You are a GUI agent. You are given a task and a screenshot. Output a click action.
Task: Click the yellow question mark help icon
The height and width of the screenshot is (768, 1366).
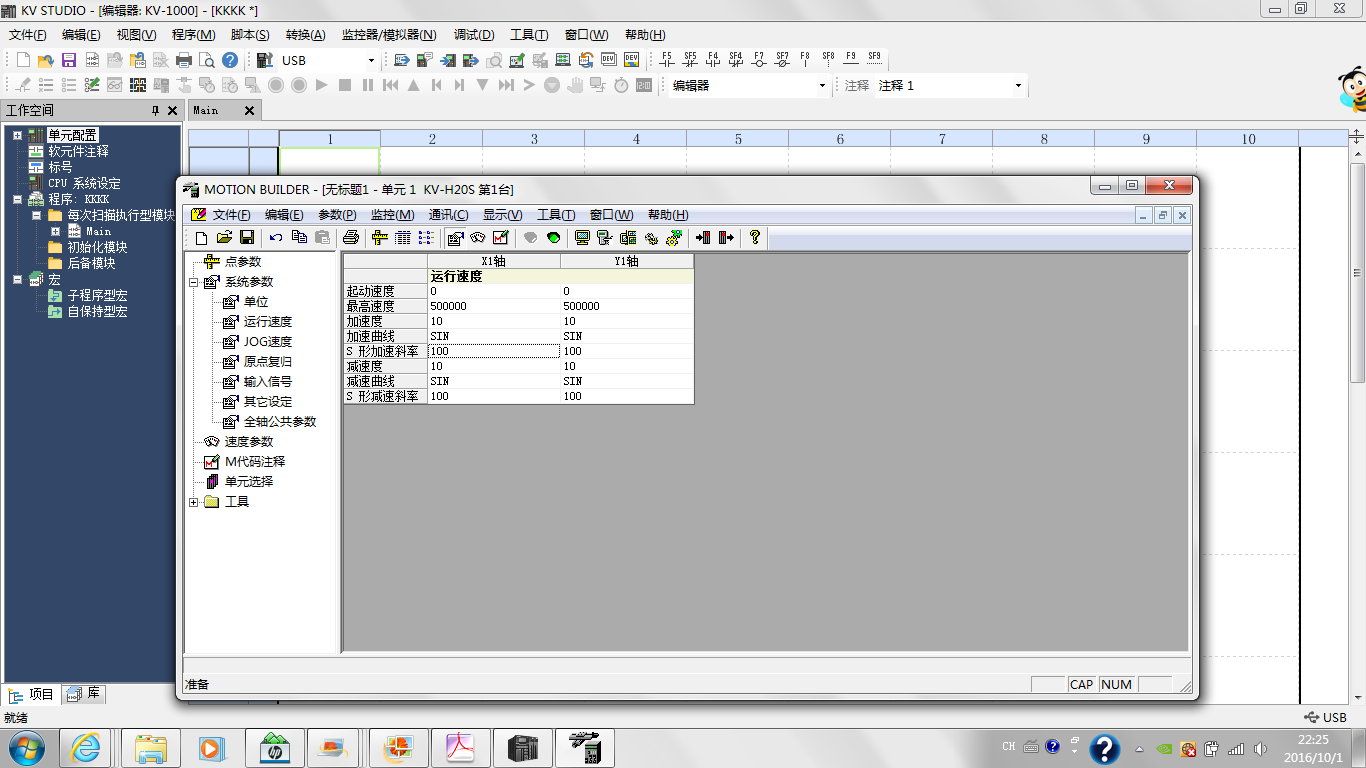pos(755,238)
